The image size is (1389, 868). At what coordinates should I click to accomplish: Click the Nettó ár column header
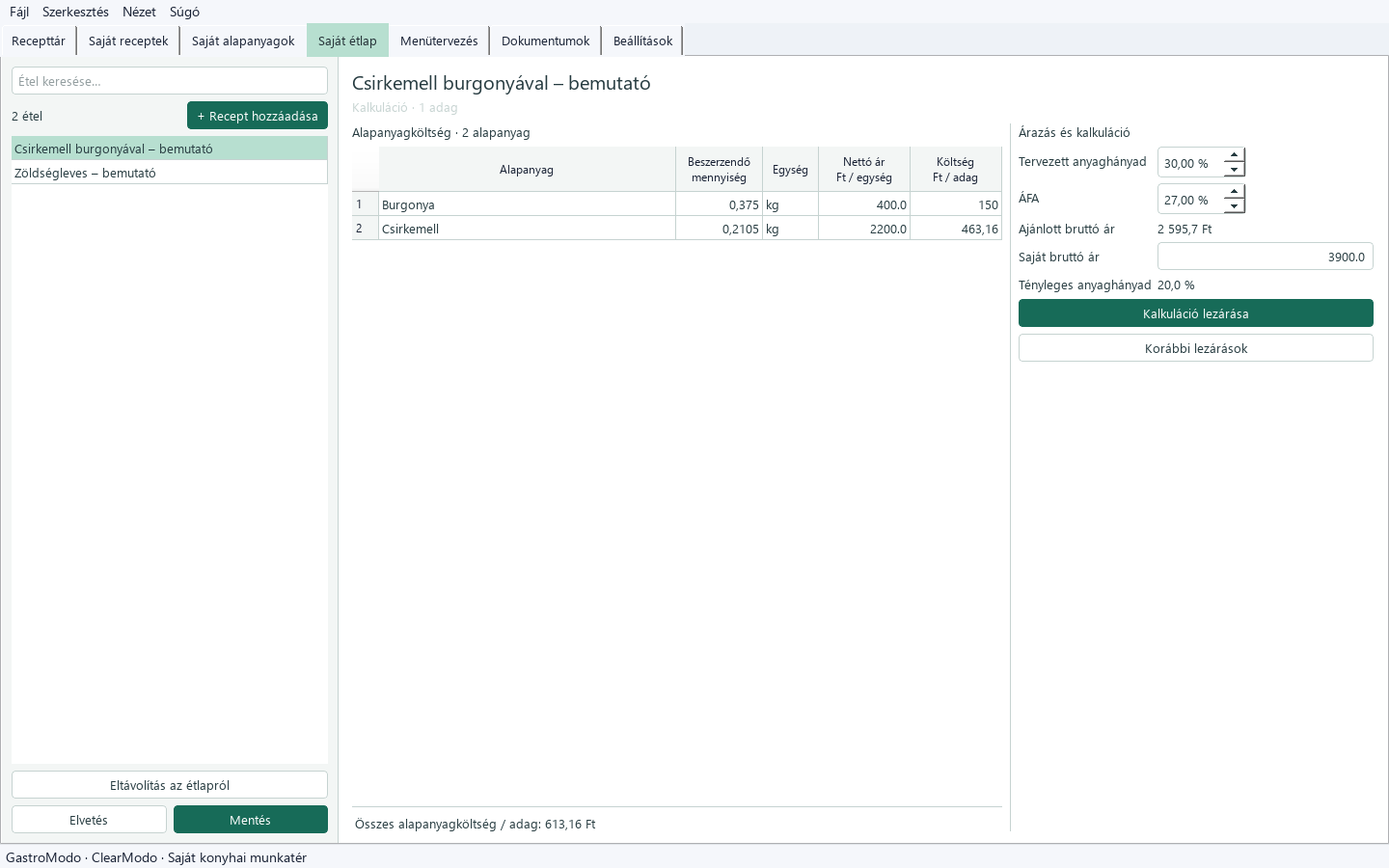point(864,170)
